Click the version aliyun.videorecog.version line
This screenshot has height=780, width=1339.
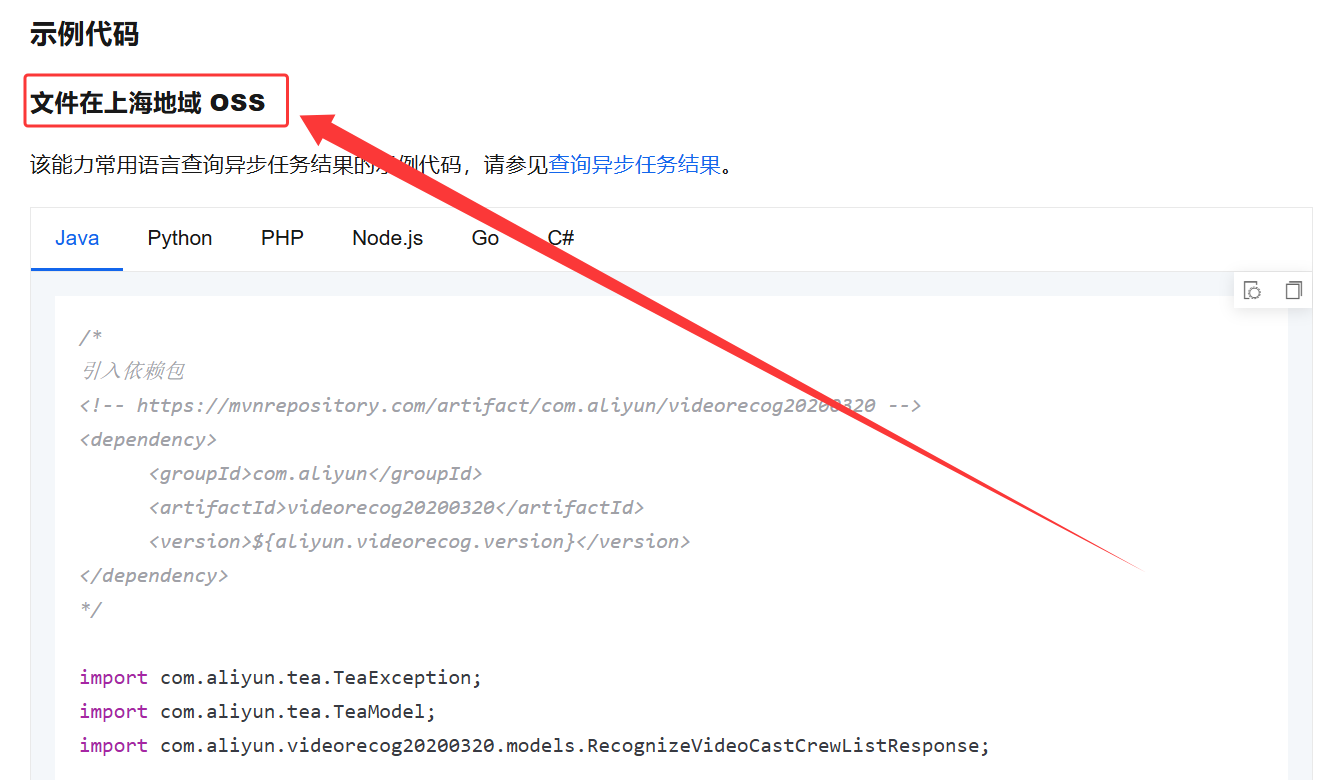point(419,541)
